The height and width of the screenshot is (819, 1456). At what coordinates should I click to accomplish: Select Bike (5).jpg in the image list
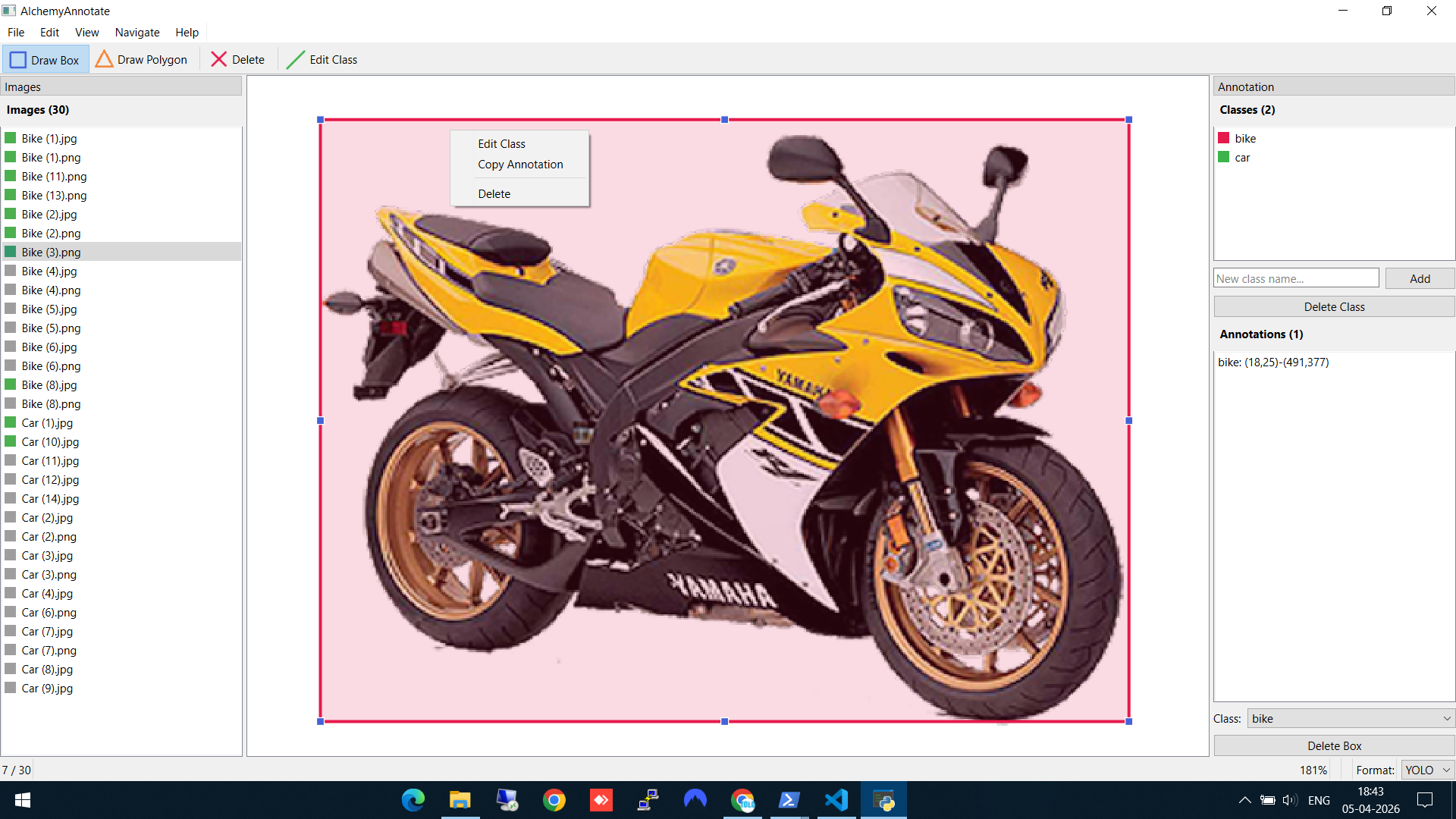click(x=49, y=309)
